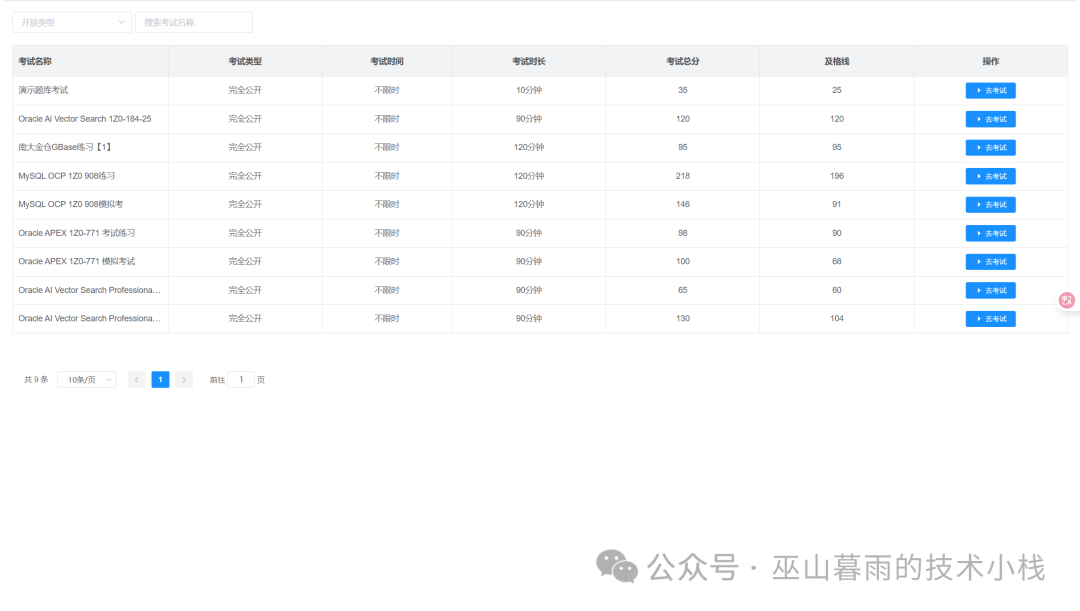1080x611 pixels.
Task: Start the 演示题库考试 exam
Action: pos(990,90)
